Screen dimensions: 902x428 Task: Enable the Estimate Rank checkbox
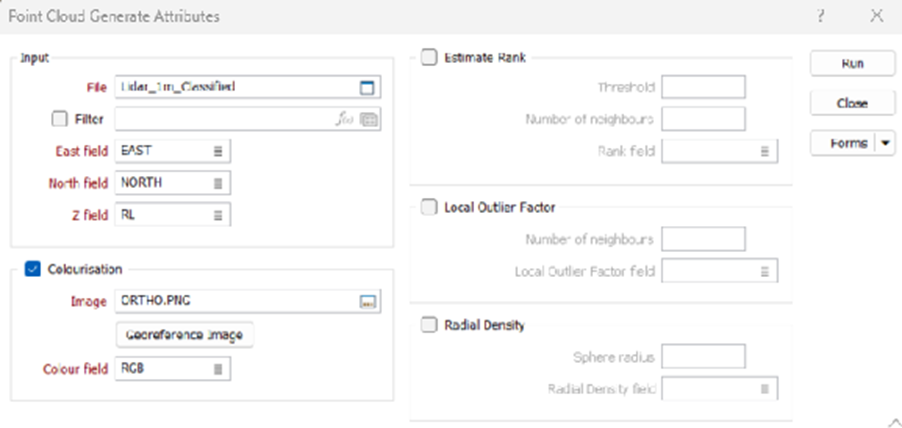tap(429, 57)
